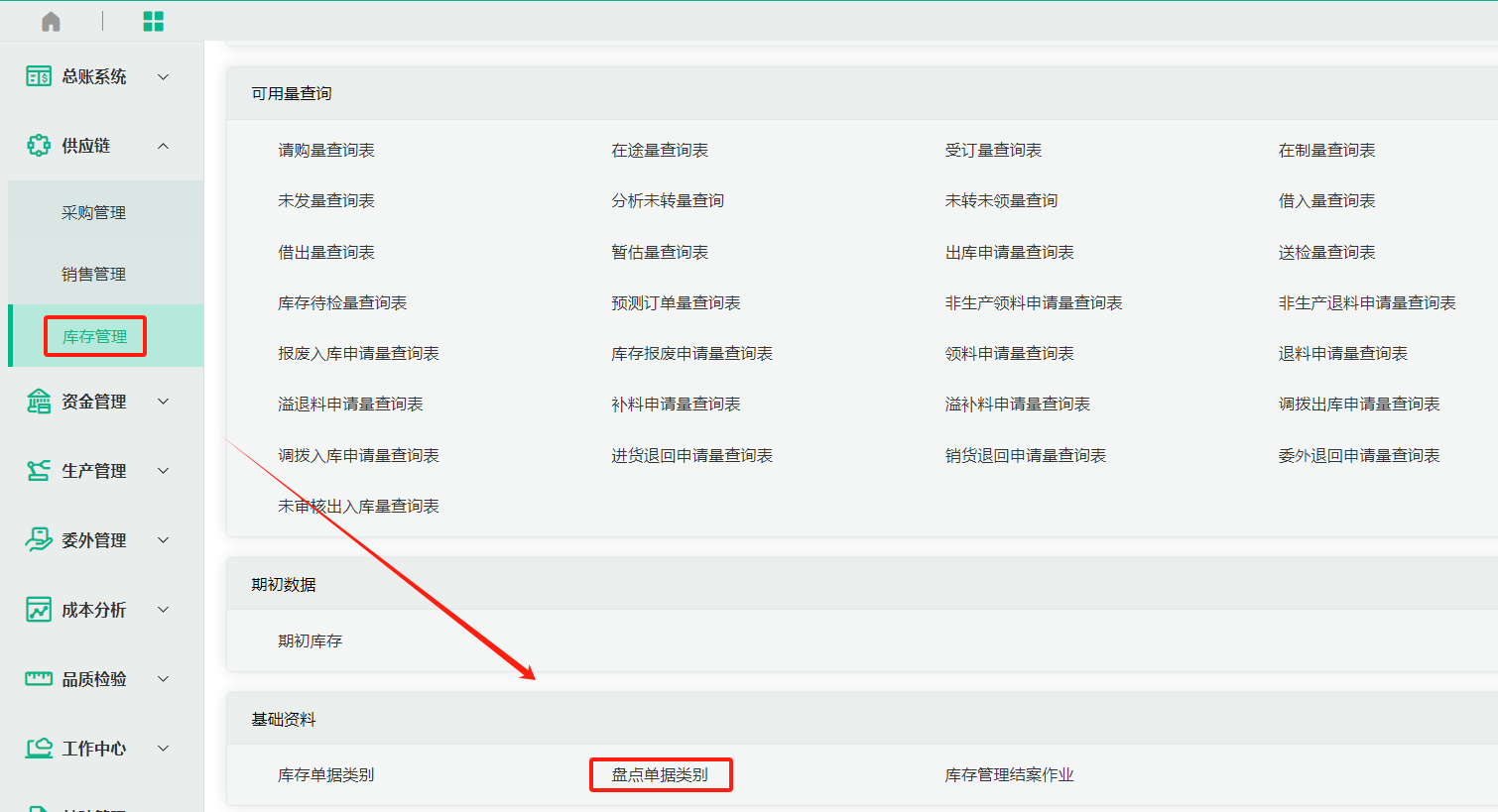Click the home icon in top bar
The width and height of the screenshot is (1498, 812).
pyautogui.click(x=51, y=21)
